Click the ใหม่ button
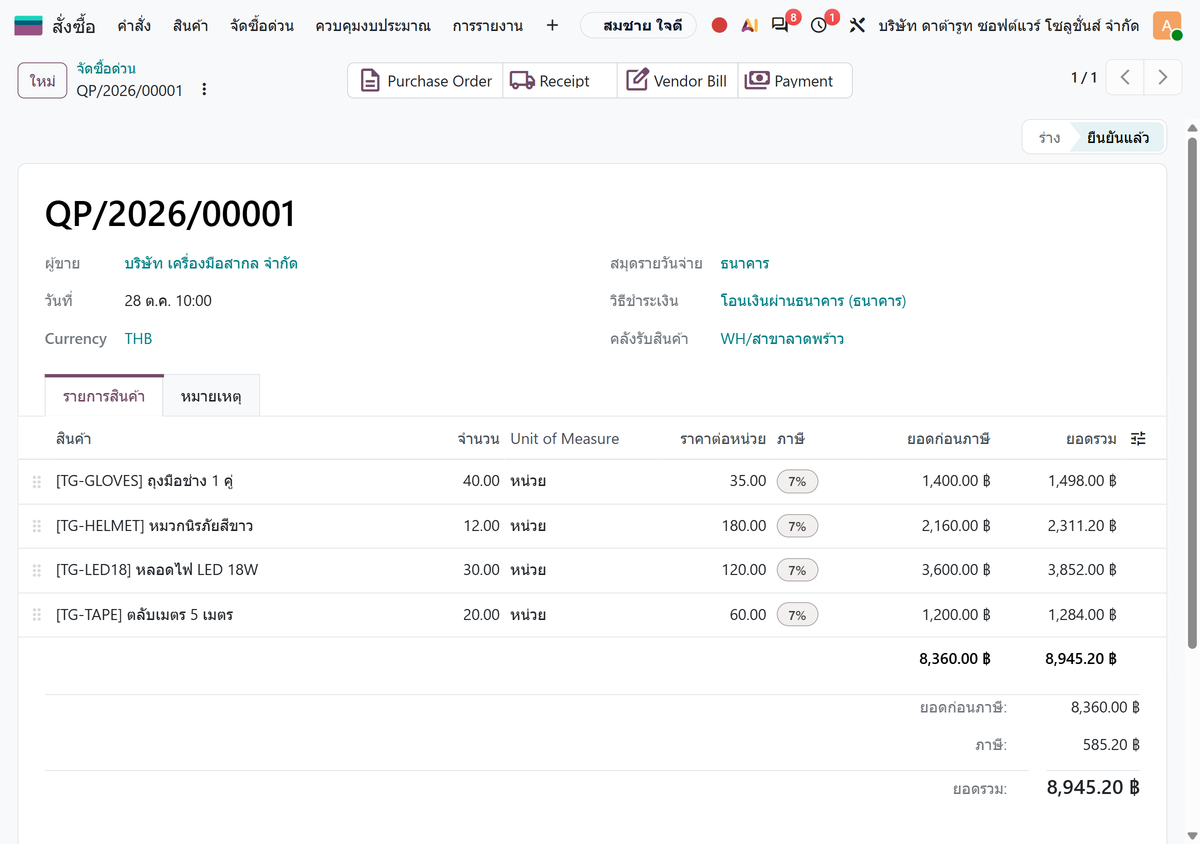 pyautogui.click(x=42, y=81)
